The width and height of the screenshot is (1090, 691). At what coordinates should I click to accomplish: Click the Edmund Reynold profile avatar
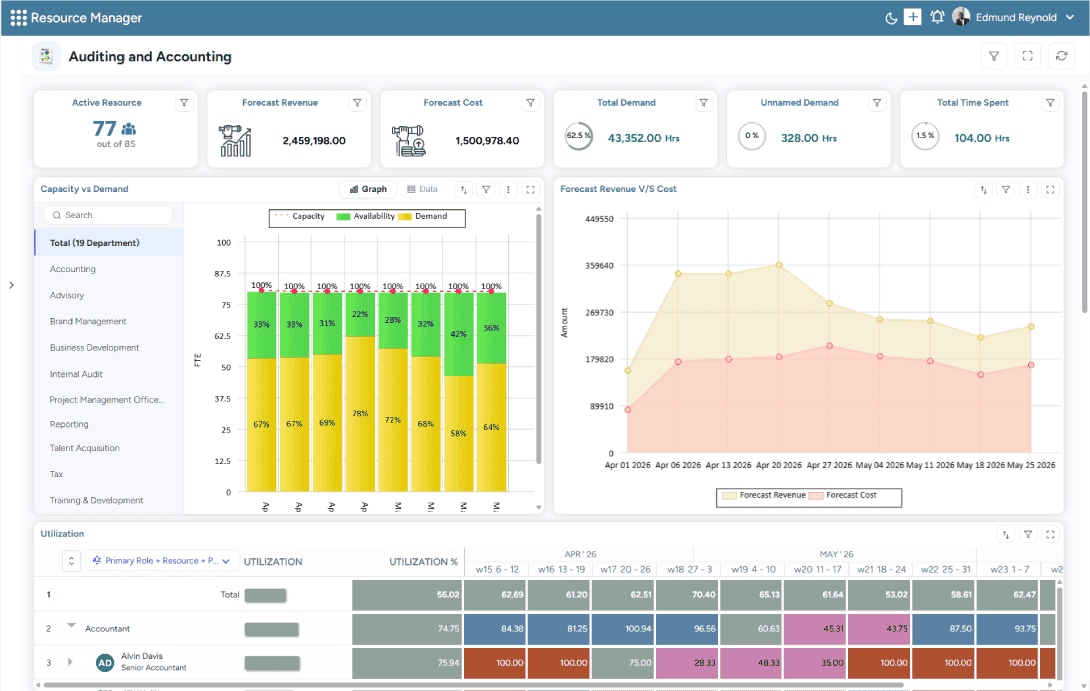(961, 17)
